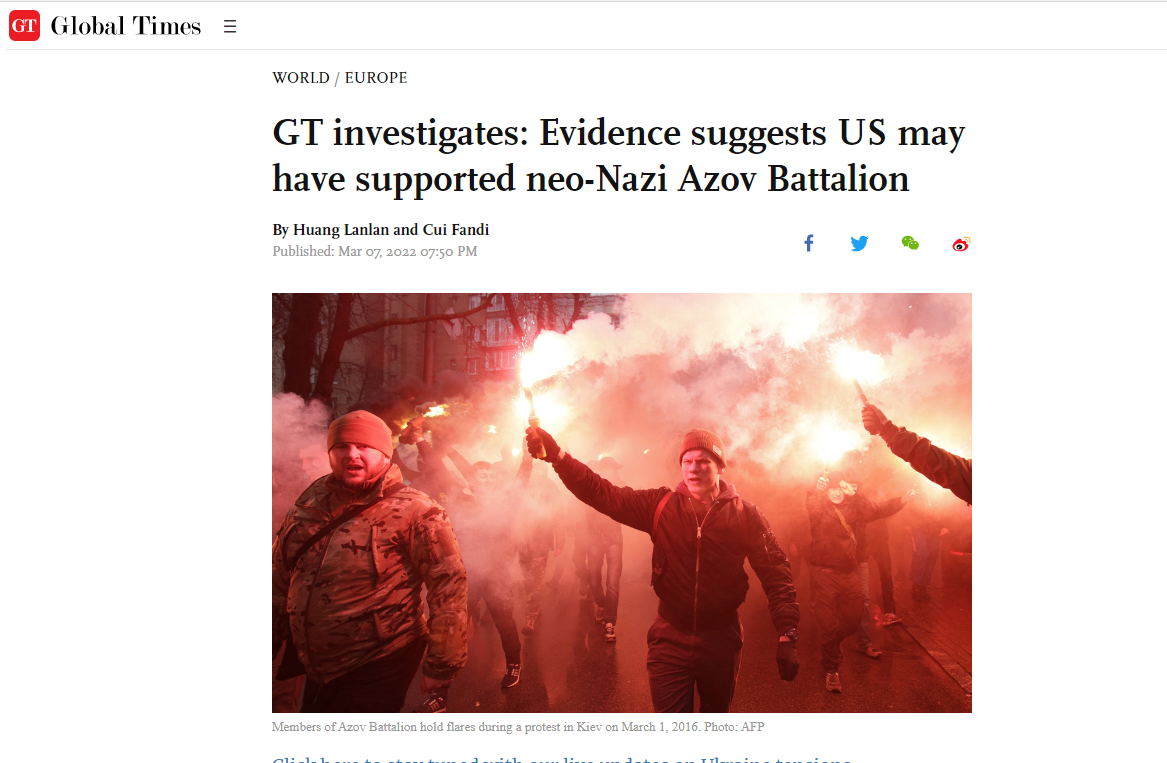Screen dimensions: 1167x763
Task: Share article via Twitter bird icon
Action: coord(860,243)
